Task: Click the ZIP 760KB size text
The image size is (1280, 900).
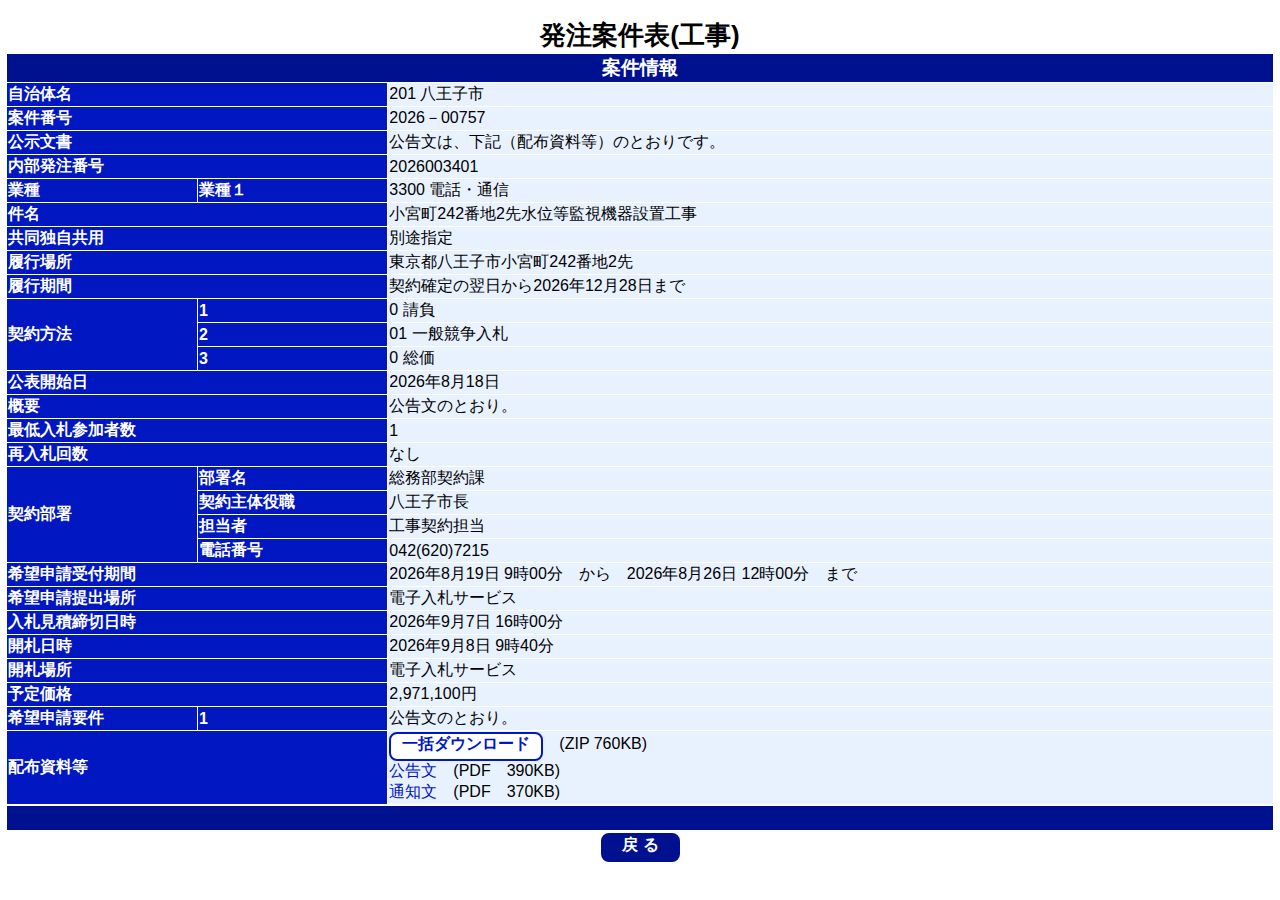Action: 603,744
